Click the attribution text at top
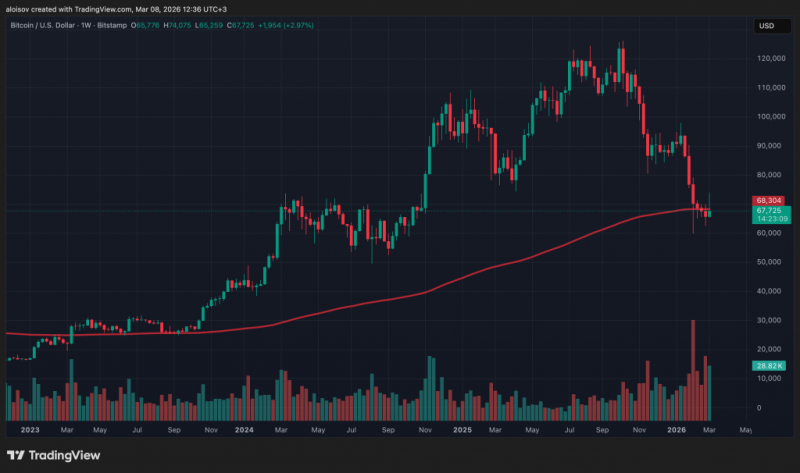This screenshot has height=473, width=800. point(116,9)
